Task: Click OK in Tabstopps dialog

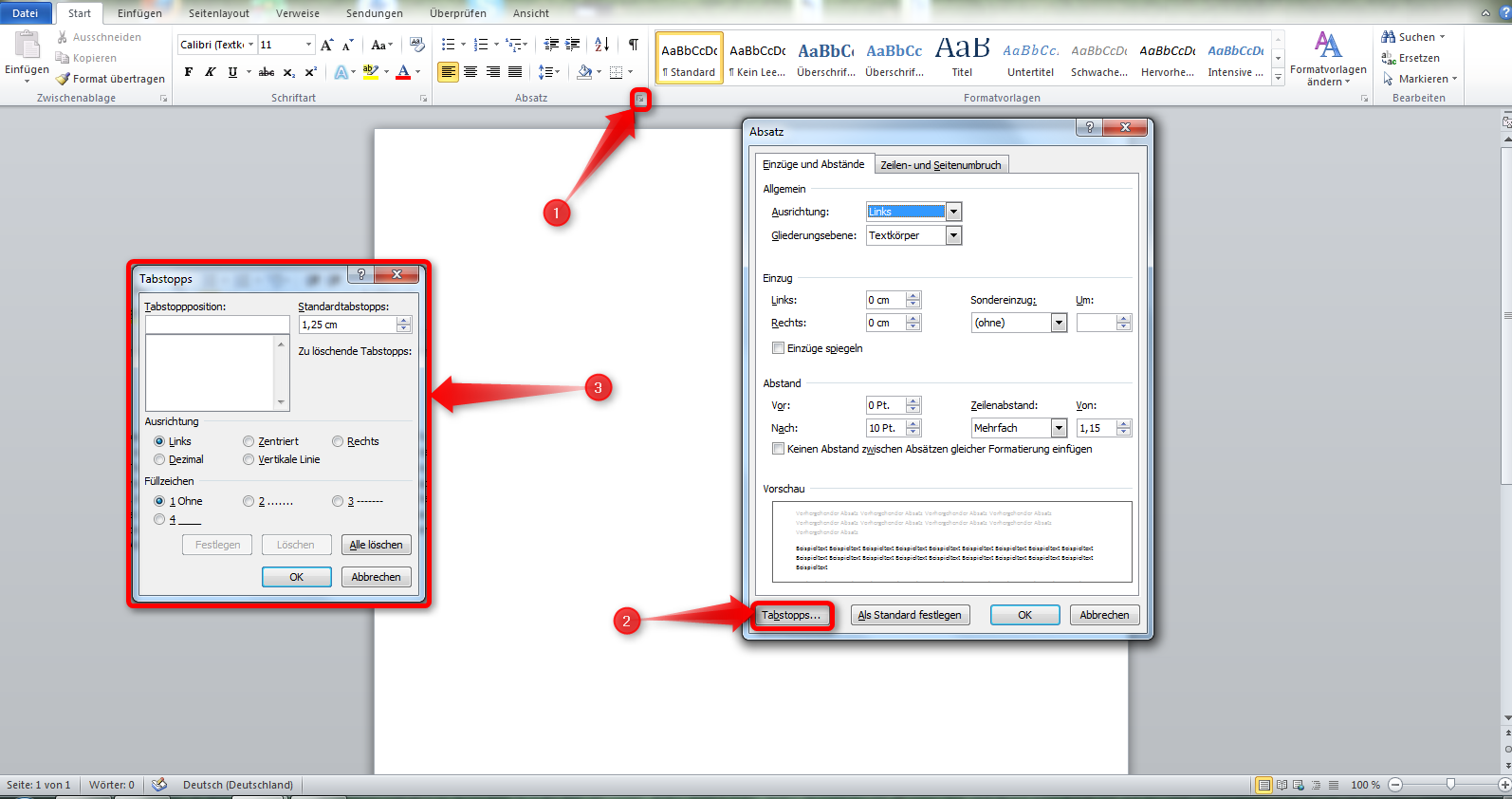Action: [x=296, y=577]
